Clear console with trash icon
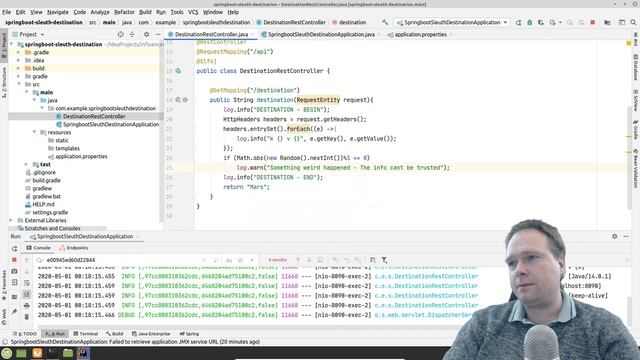The image size is (640, 360). pyautogui.click(x=27, y=317)
